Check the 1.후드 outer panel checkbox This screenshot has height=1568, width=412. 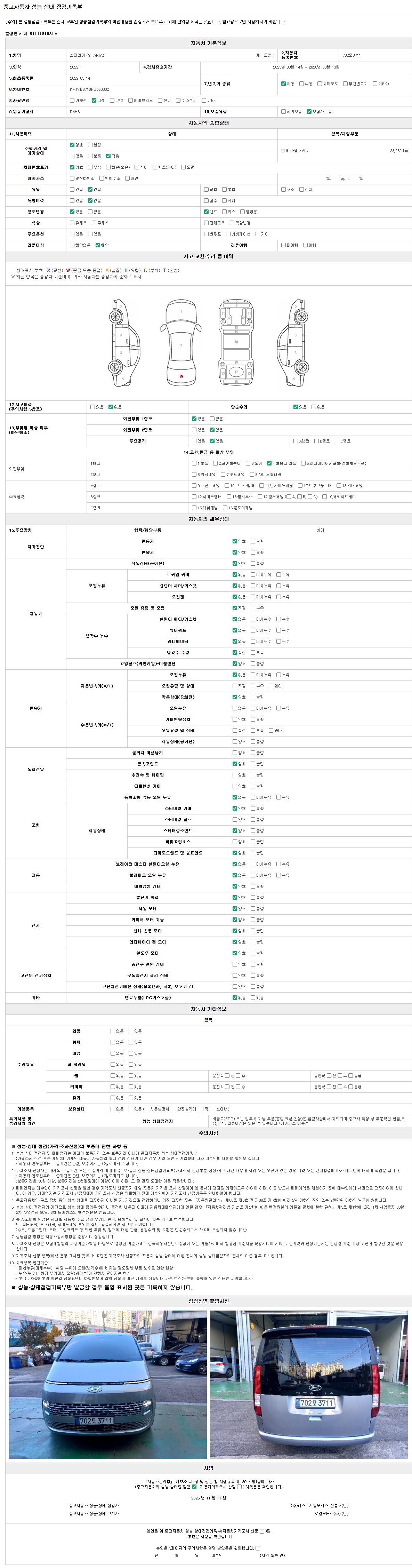tap(194, 463)
